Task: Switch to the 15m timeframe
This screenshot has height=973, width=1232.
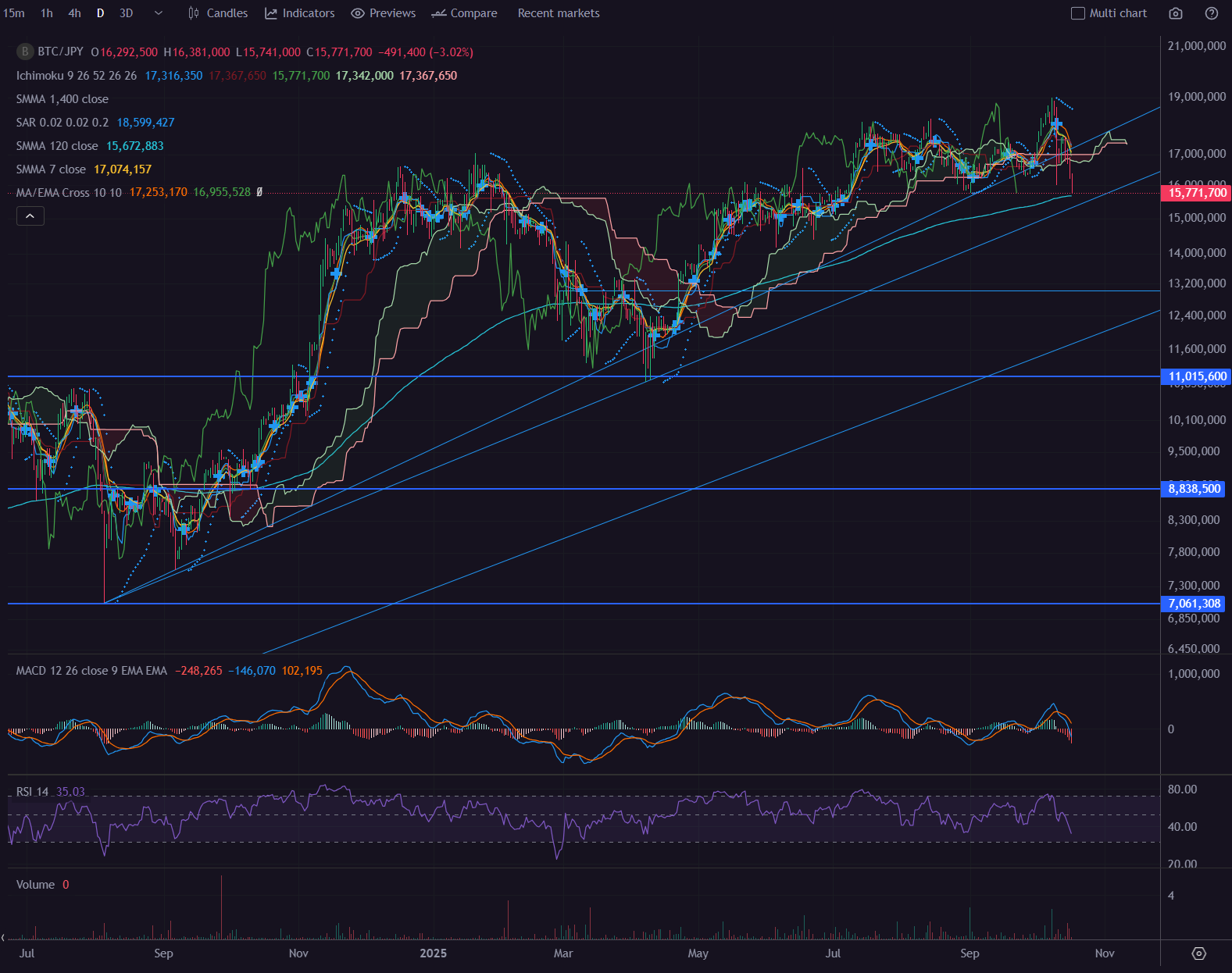Action: pos(14,13)
